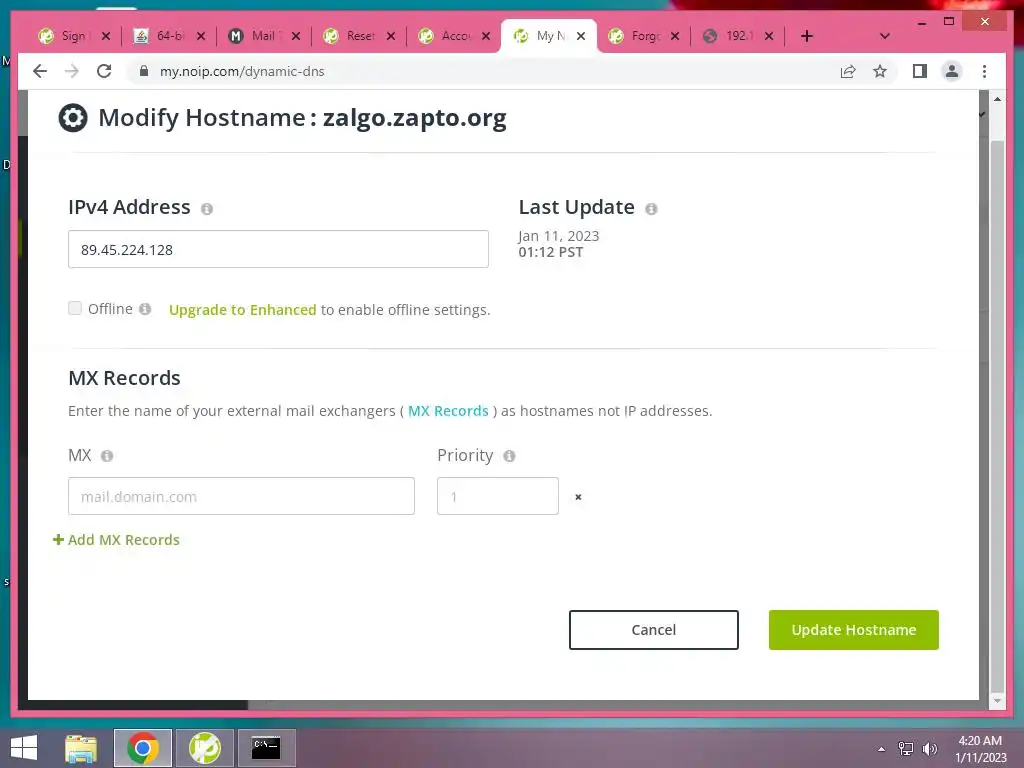The image size is (1024, 768).
Task: Click the page vertical scrollbar
Action: (x=997, y=416)
